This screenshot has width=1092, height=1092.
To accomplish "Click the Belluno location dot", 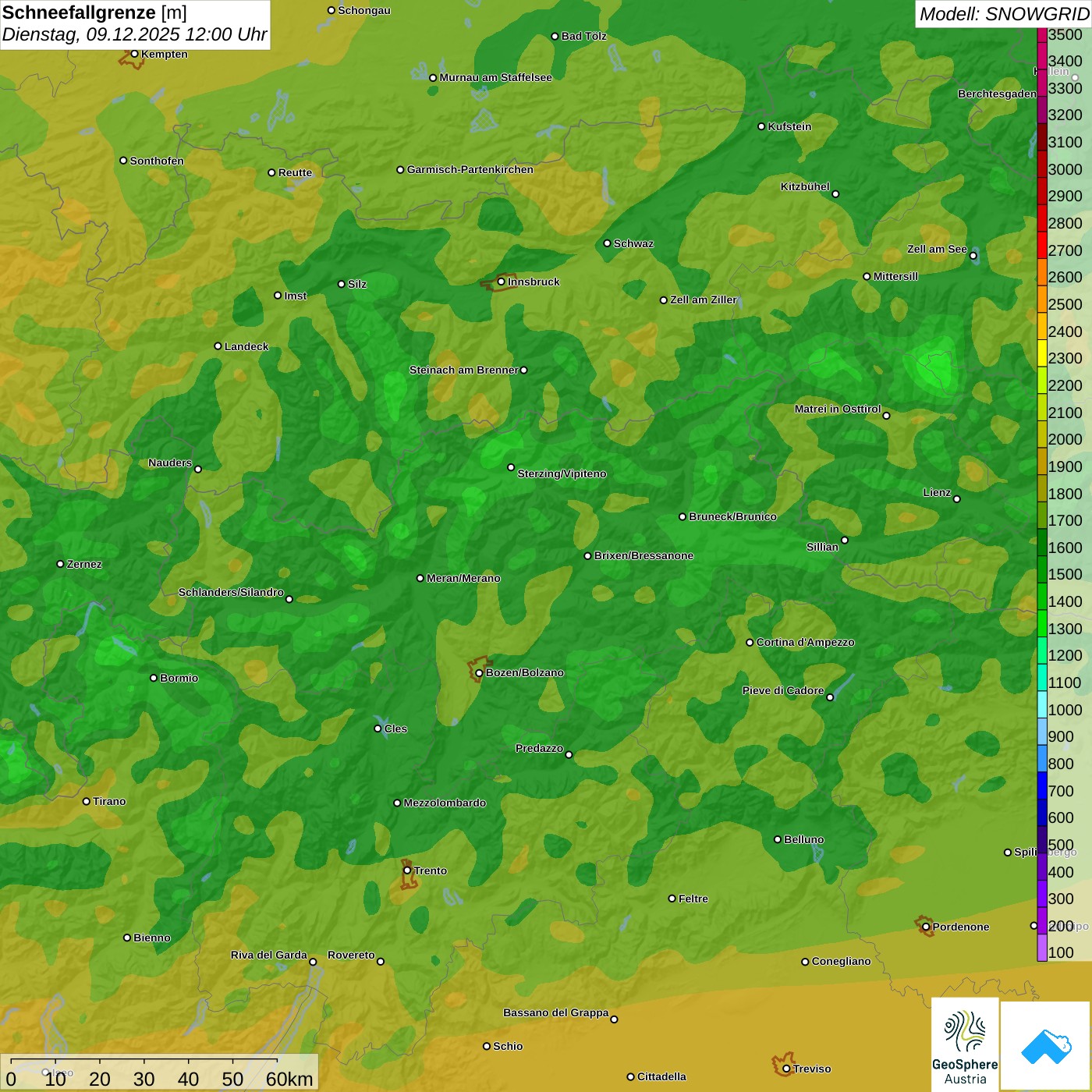I will 777,839.
